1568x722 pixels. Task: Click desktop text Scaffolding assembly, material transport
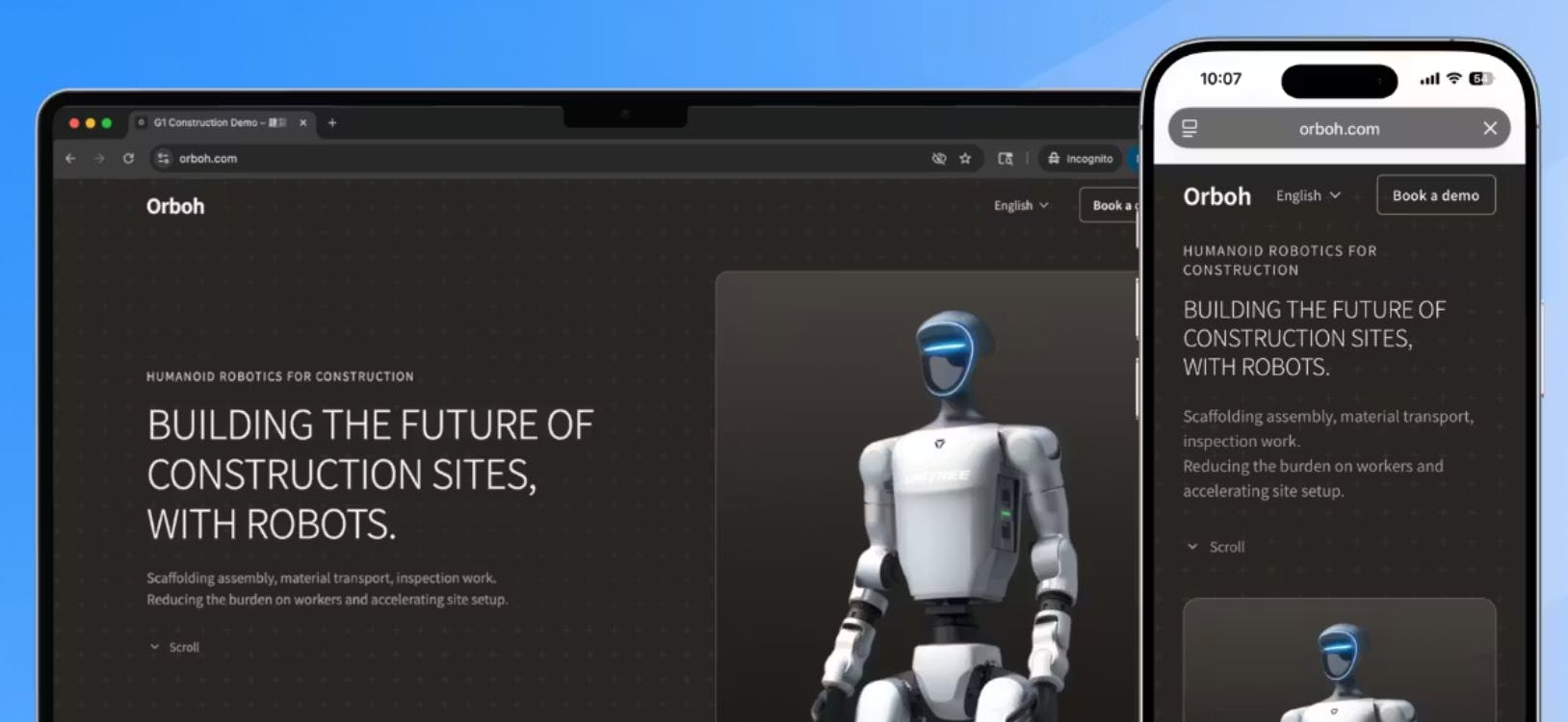(321, 579)
